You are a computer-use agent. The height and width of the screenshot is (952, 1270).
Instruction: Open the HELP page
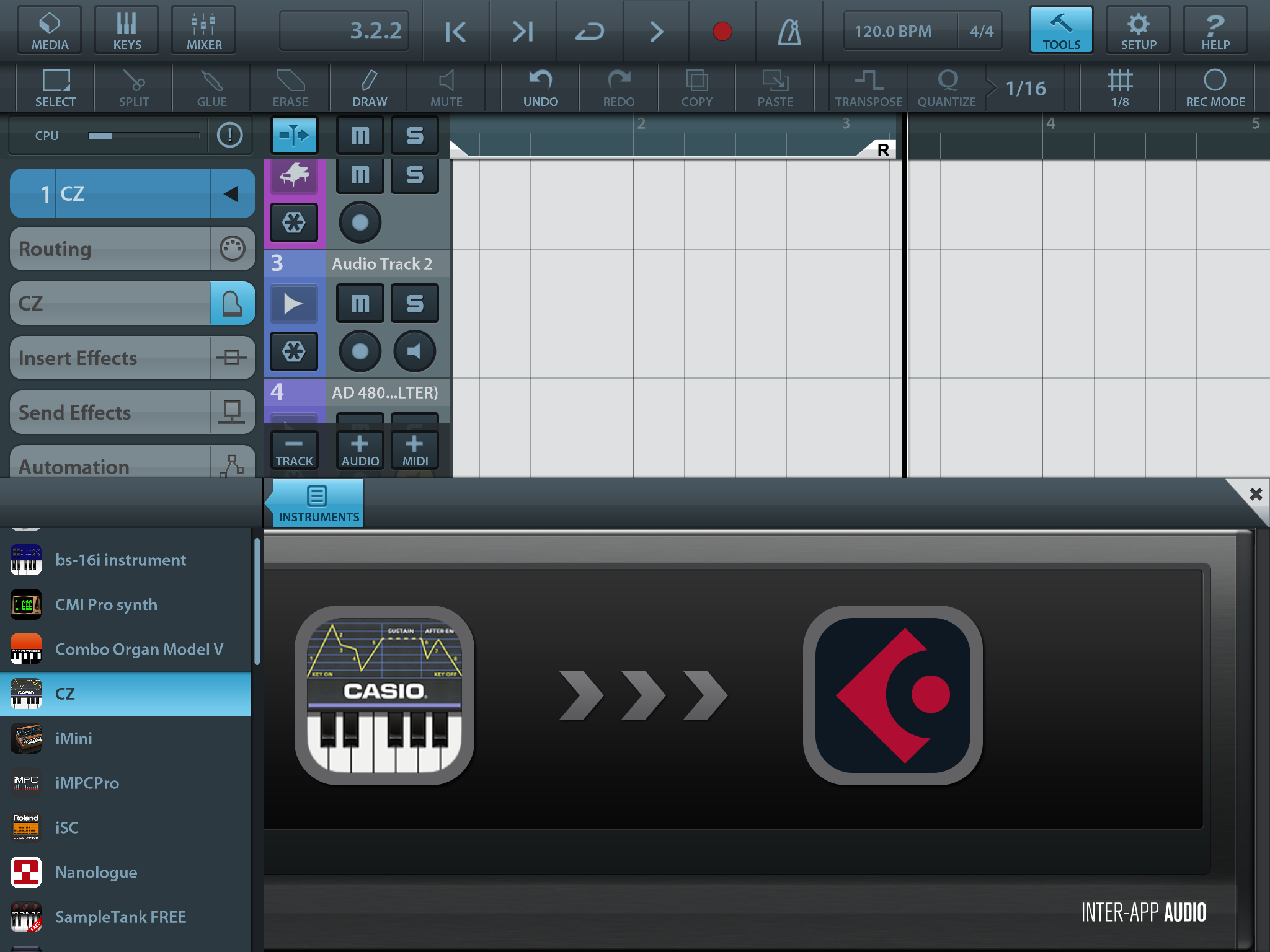[x=1215, y=30]
